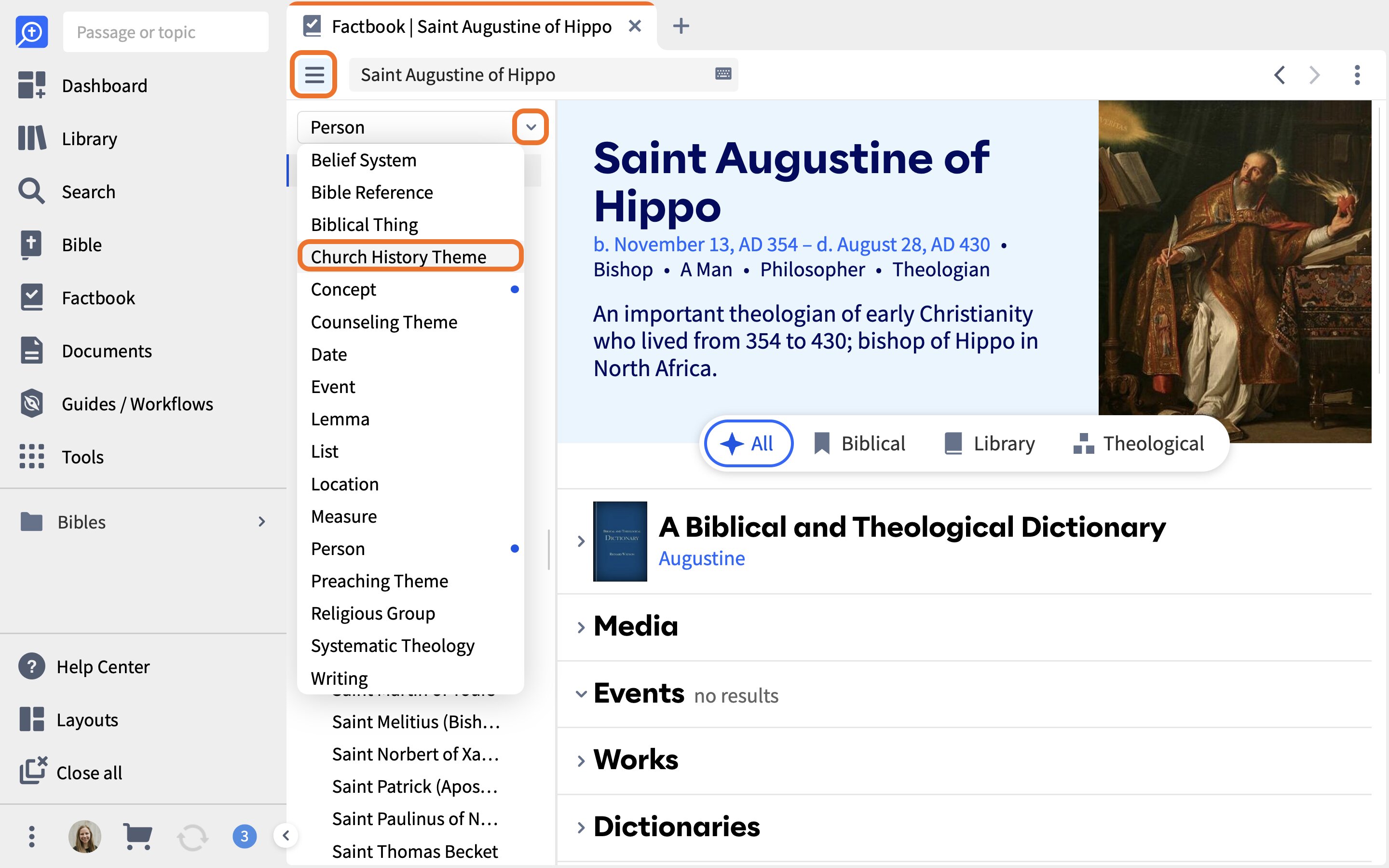The image size is (1389, 868).
Task: Choose Writing from the category list
Action: 411,678
